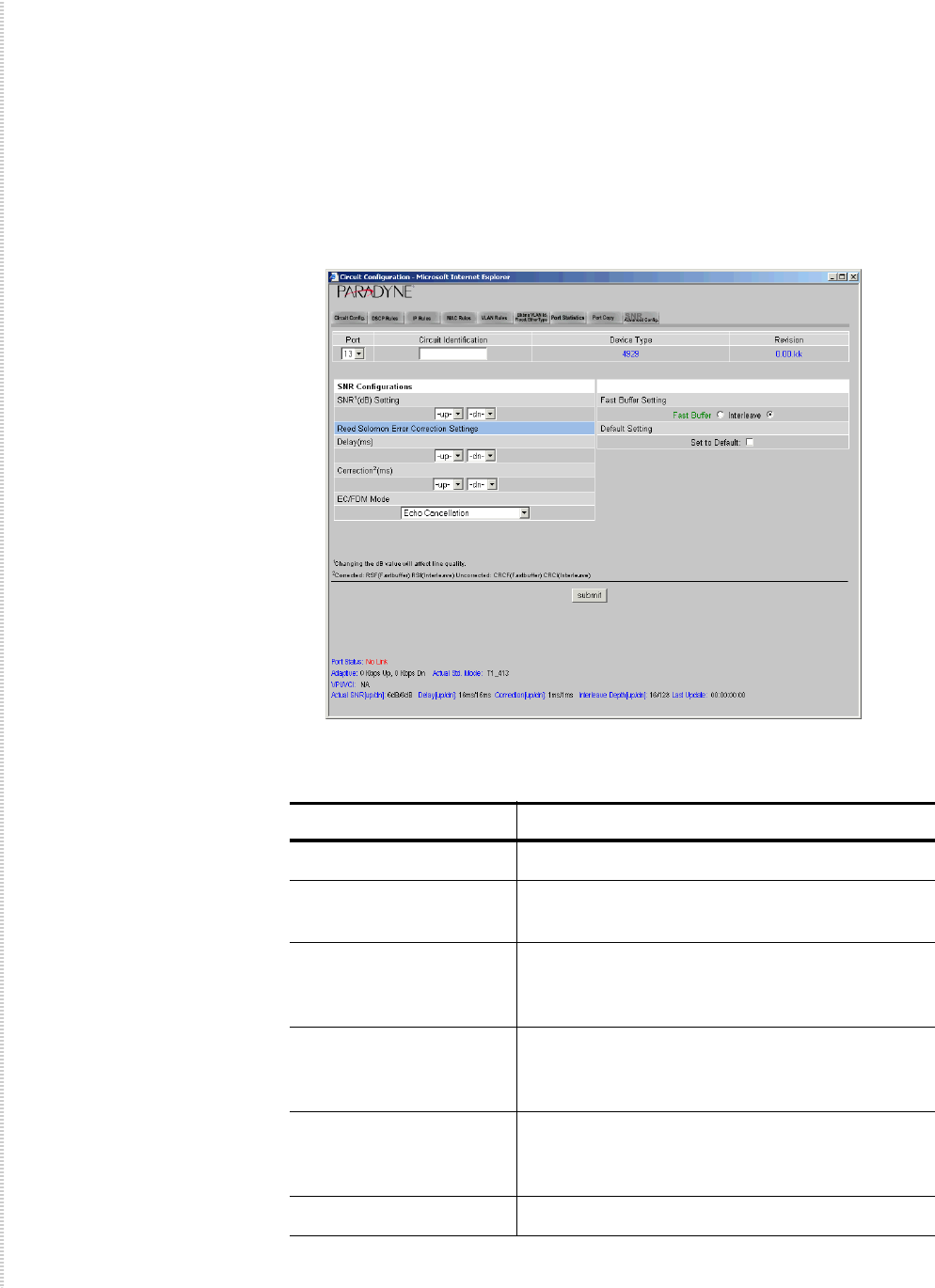Click the Actual Std. Mode T1_413 value
The height and width of the screenshot is (1288, 935).
(x=498, y=673)
